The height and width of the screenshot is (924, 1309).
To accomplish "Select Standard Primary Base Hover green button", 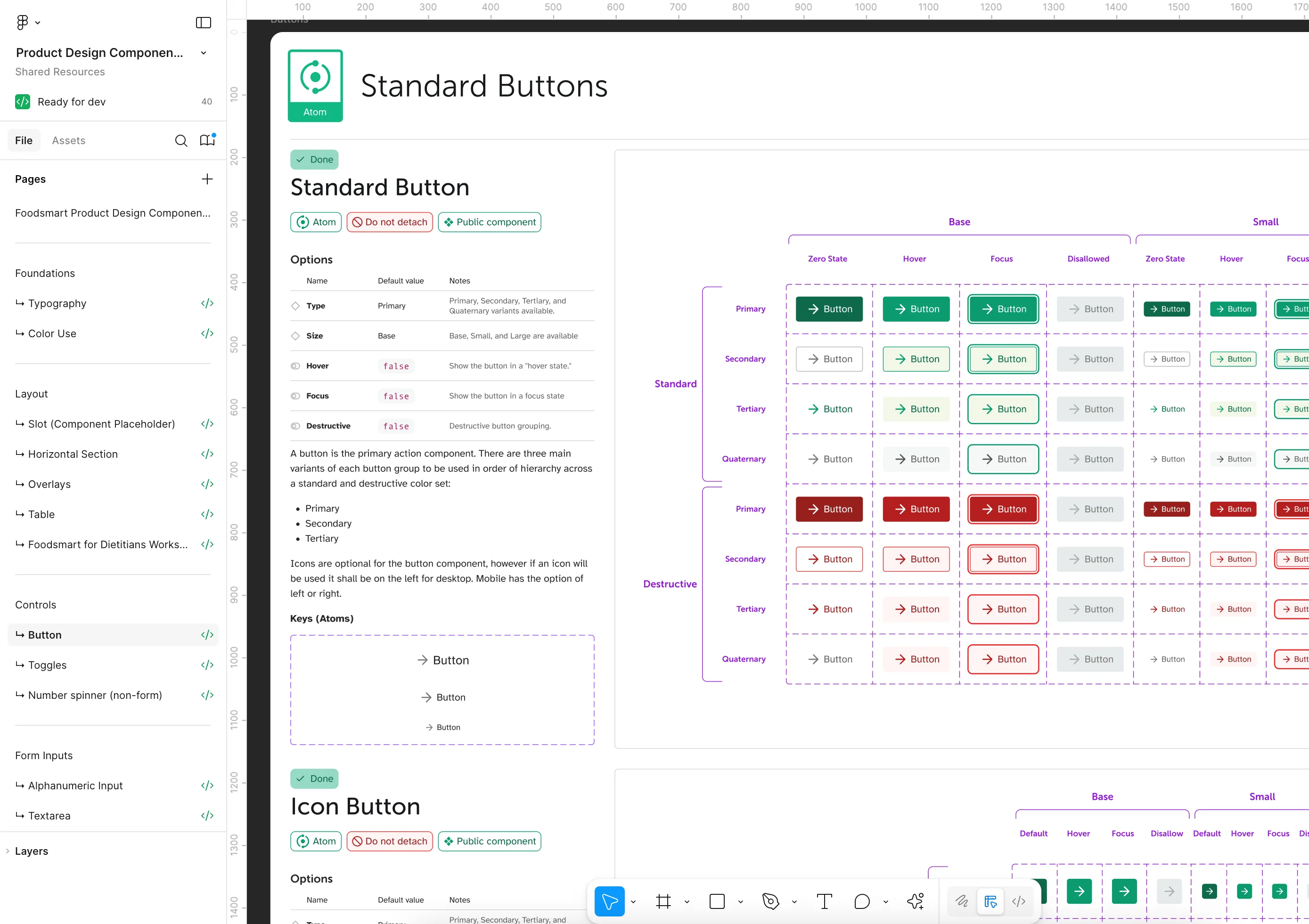I will [x=916, y=309].
